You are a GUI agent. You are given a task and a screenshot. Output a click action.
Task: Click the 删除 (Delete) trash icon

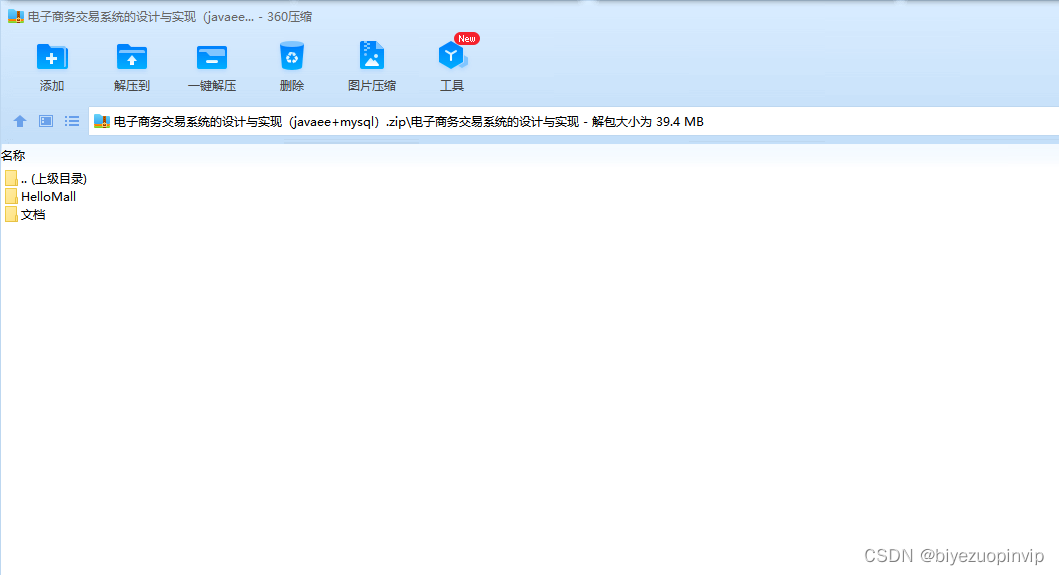coord(292,56)
